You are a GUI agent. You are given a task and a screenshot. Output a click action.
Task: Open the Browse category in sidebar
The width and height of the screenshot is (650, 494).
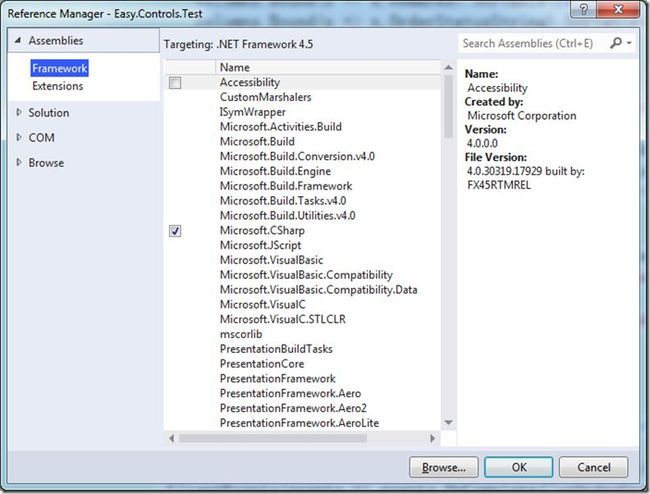click(46, 163)
